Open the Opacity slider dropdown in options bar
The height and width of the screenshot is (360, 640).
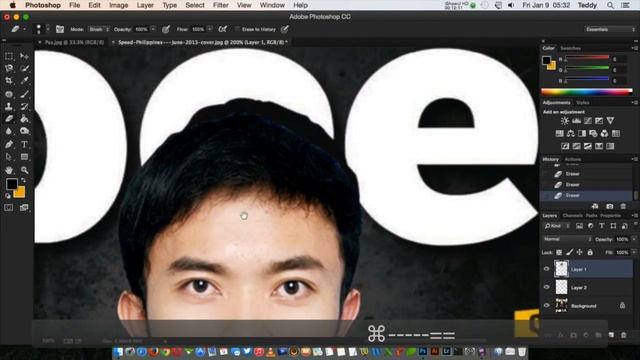pos(153,29)
